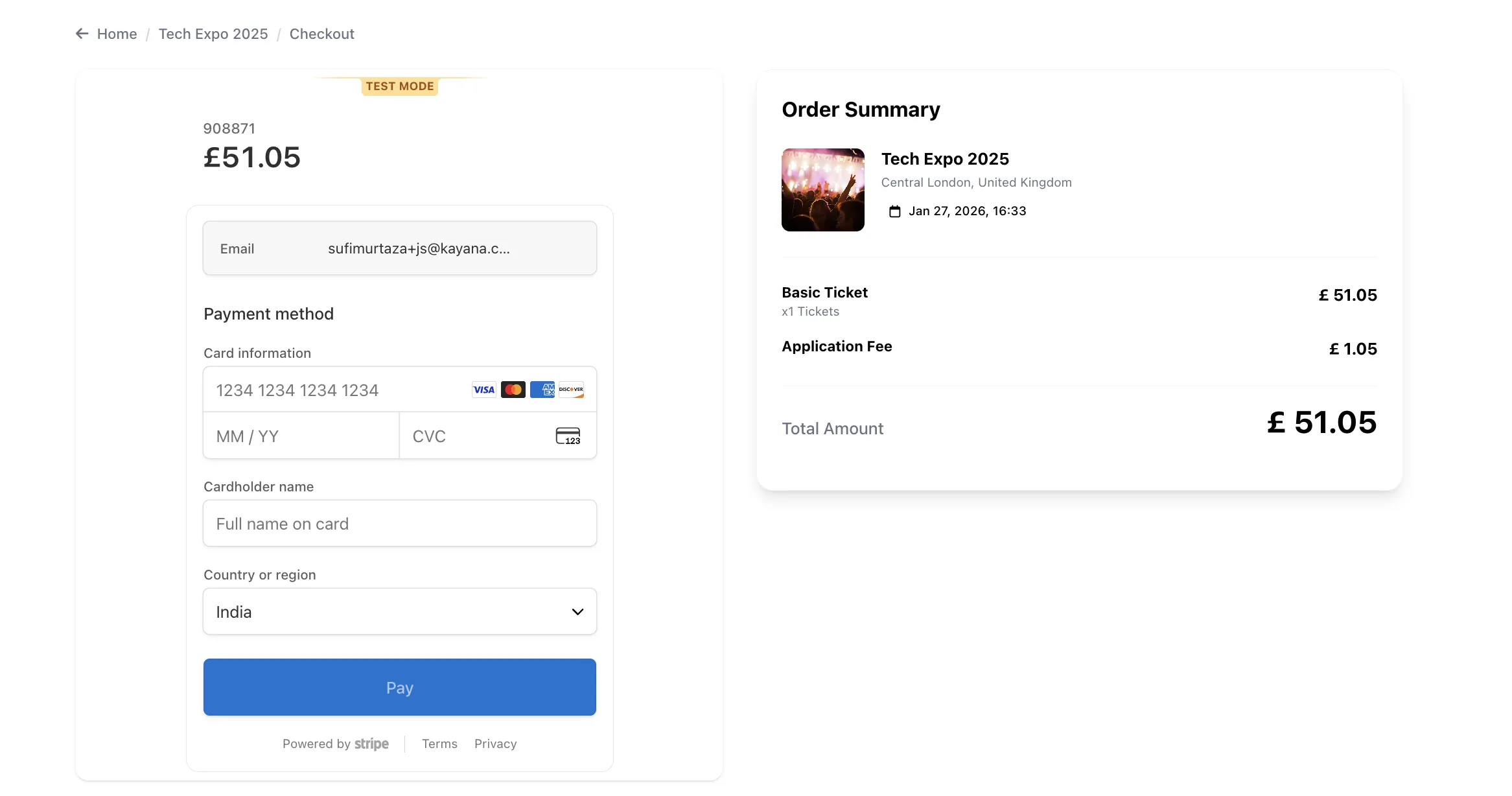Click the Card information label
The image size is (1512, 796).
click(257, 353)
